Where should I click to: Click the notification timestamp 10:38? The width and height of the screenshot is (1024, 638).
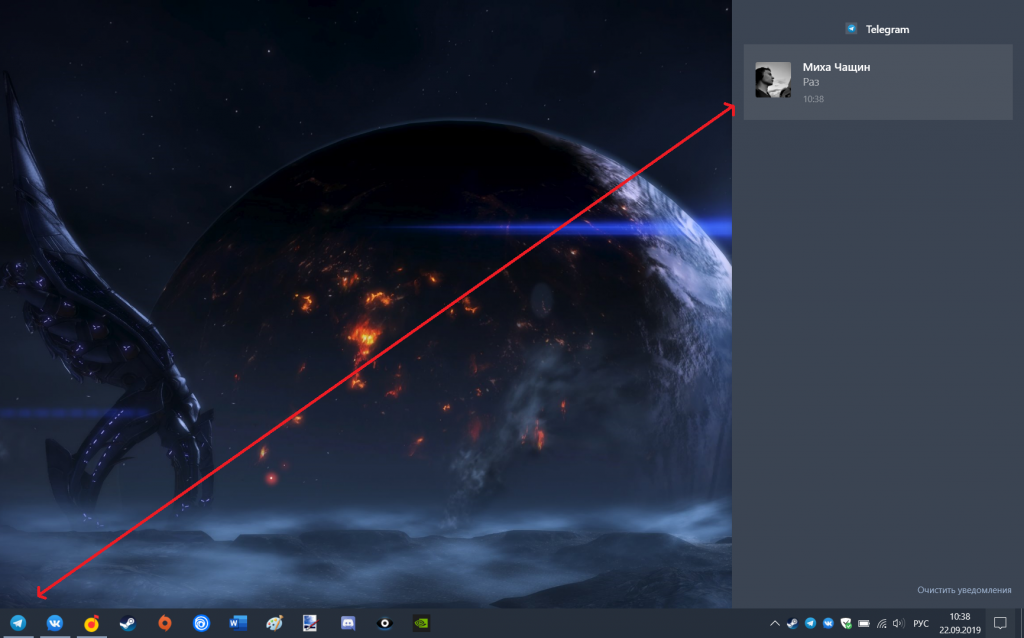tap(813, 99)
